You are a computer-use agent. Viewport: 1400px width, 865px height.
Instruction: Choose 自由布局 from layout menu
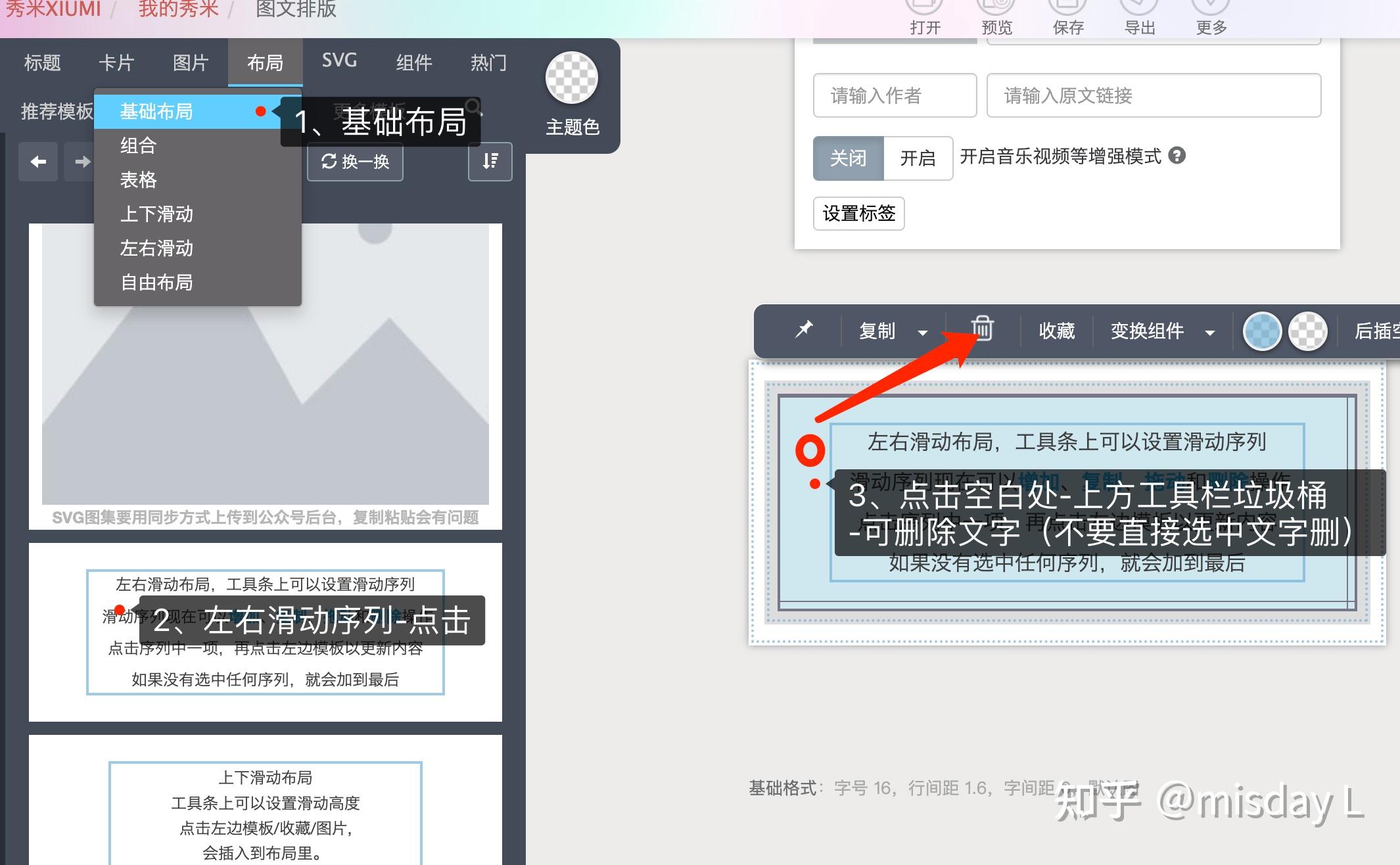(197, 283)
